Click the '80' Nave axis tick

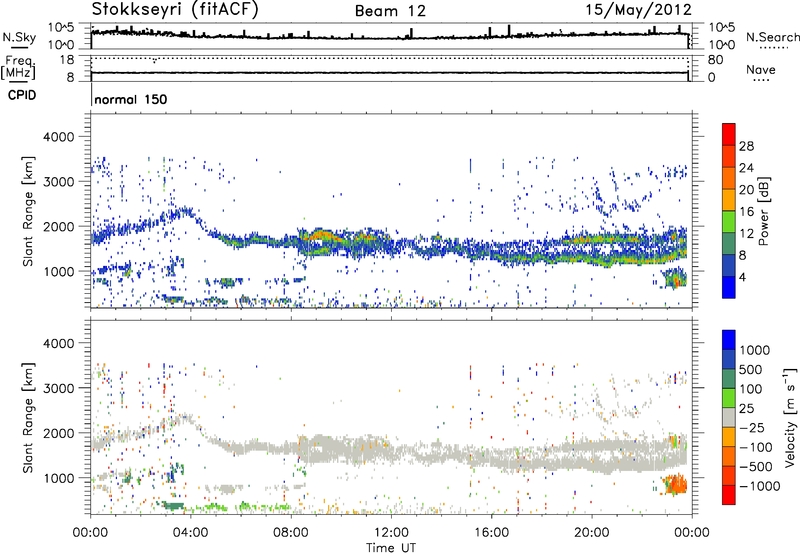tap(715, 60)
